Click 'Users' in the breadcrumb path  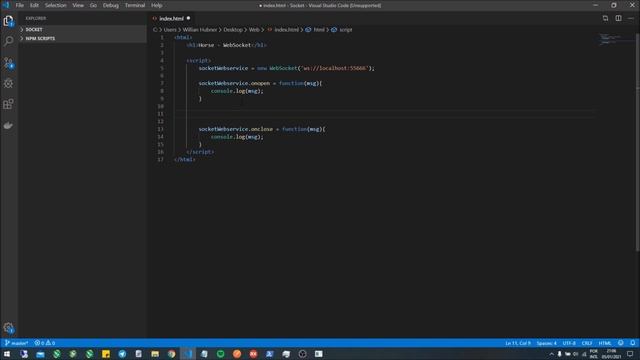coord(170,29)
